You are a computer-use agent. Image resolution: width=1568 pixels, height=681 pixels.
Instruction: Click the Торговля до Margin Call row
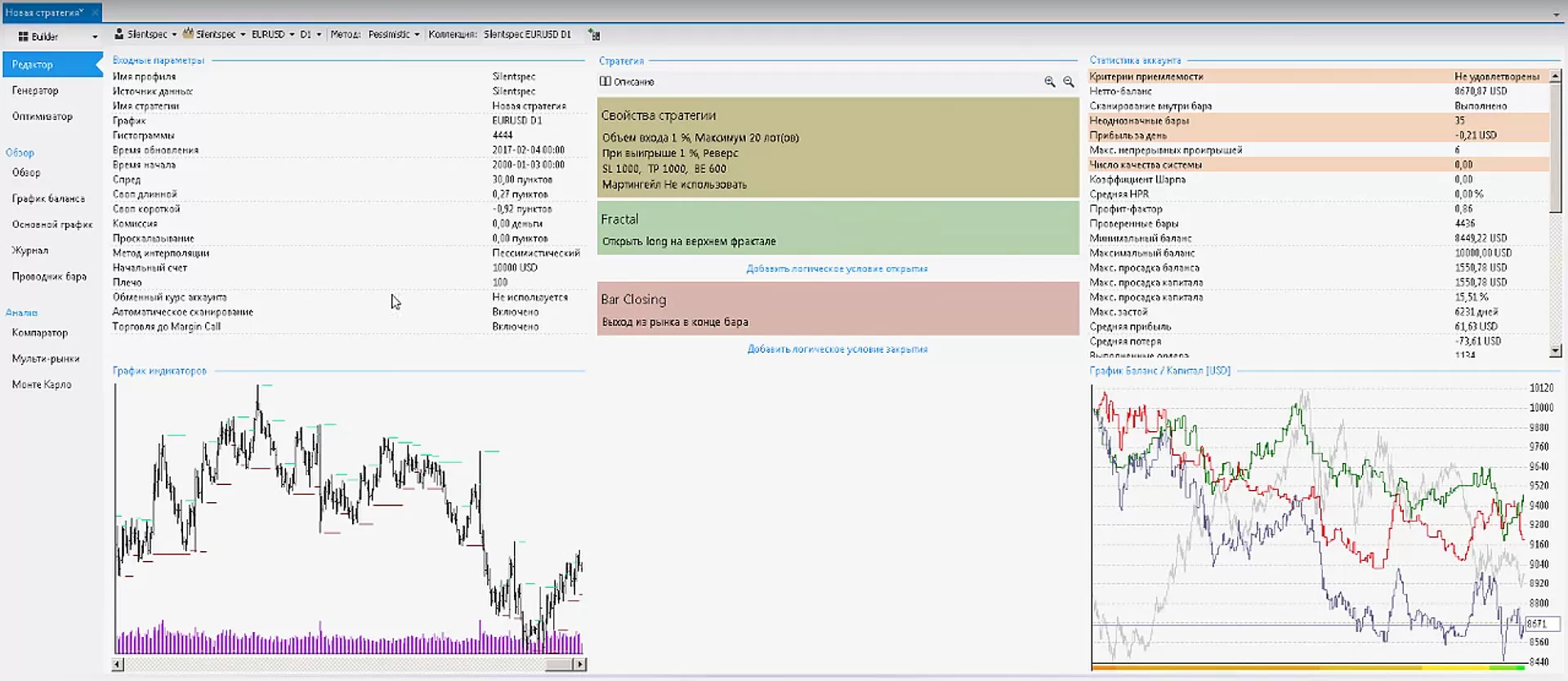[x=349, y=327]
